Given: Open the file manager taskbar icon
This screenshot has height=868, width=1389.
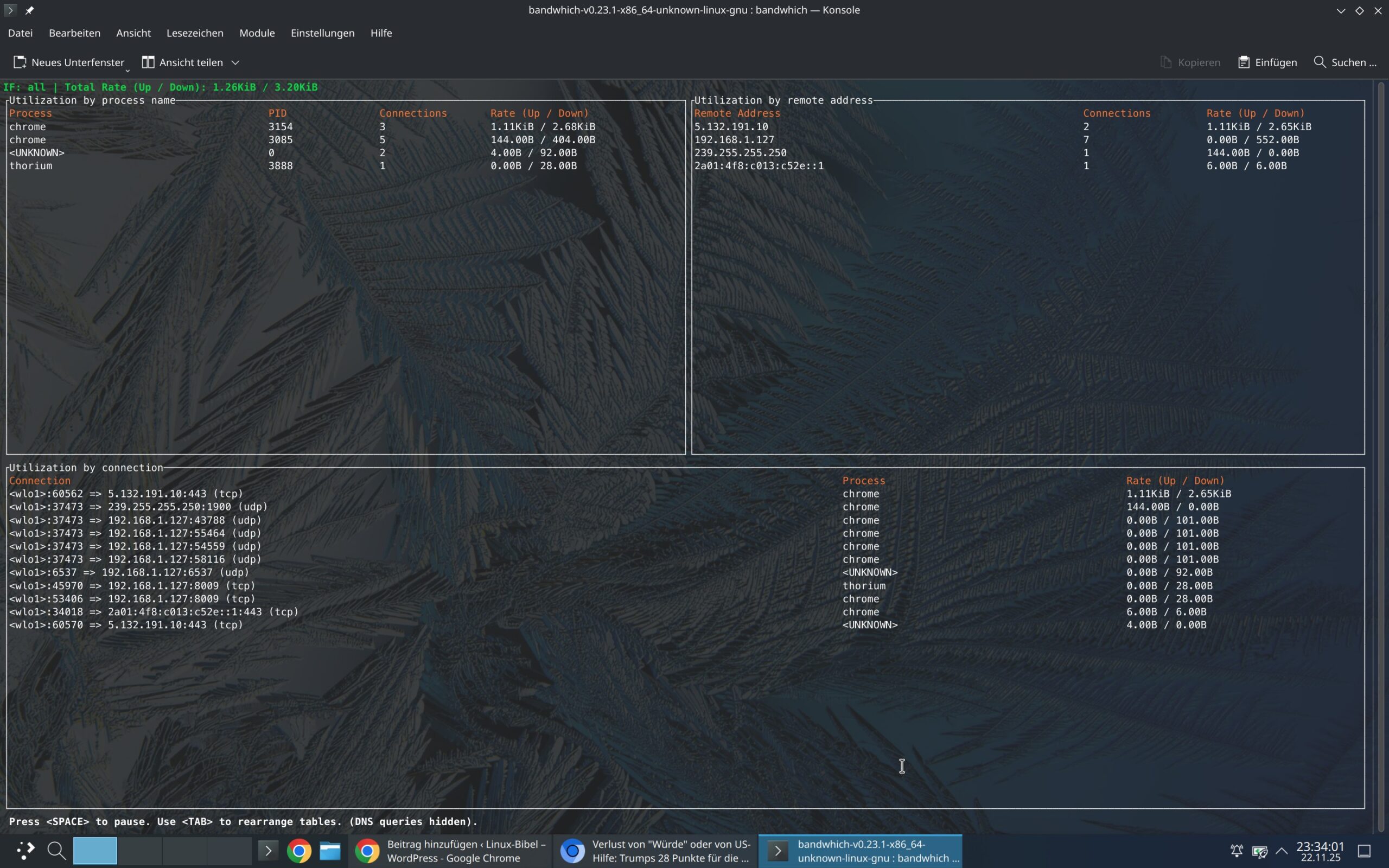Looking at the screenshot, I should (330, 850).
